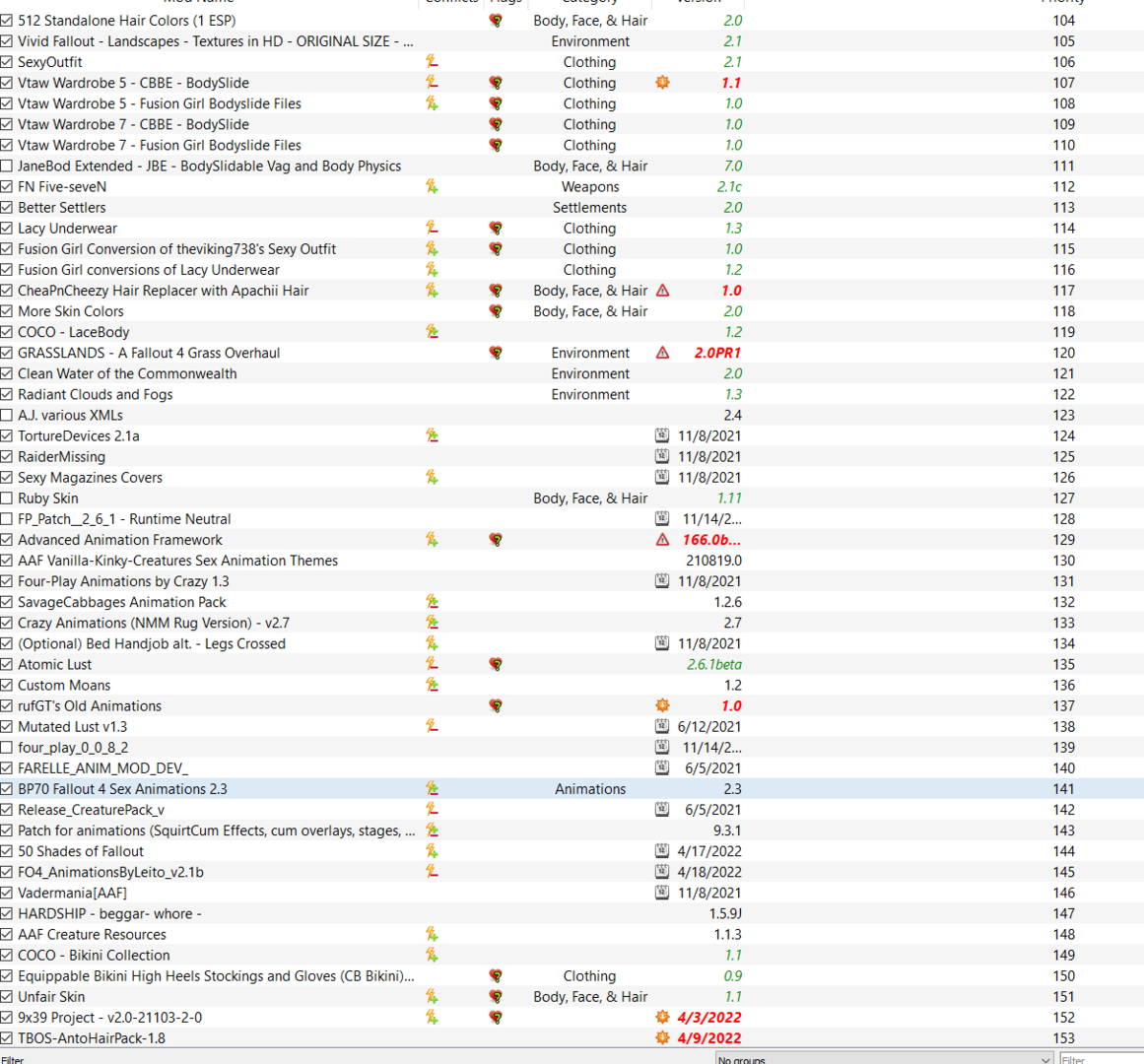The height and width of the screenshot is (1064, 1144).
Task: Click the red warning triangle on GRASSLANDS row
Action: 662,353
